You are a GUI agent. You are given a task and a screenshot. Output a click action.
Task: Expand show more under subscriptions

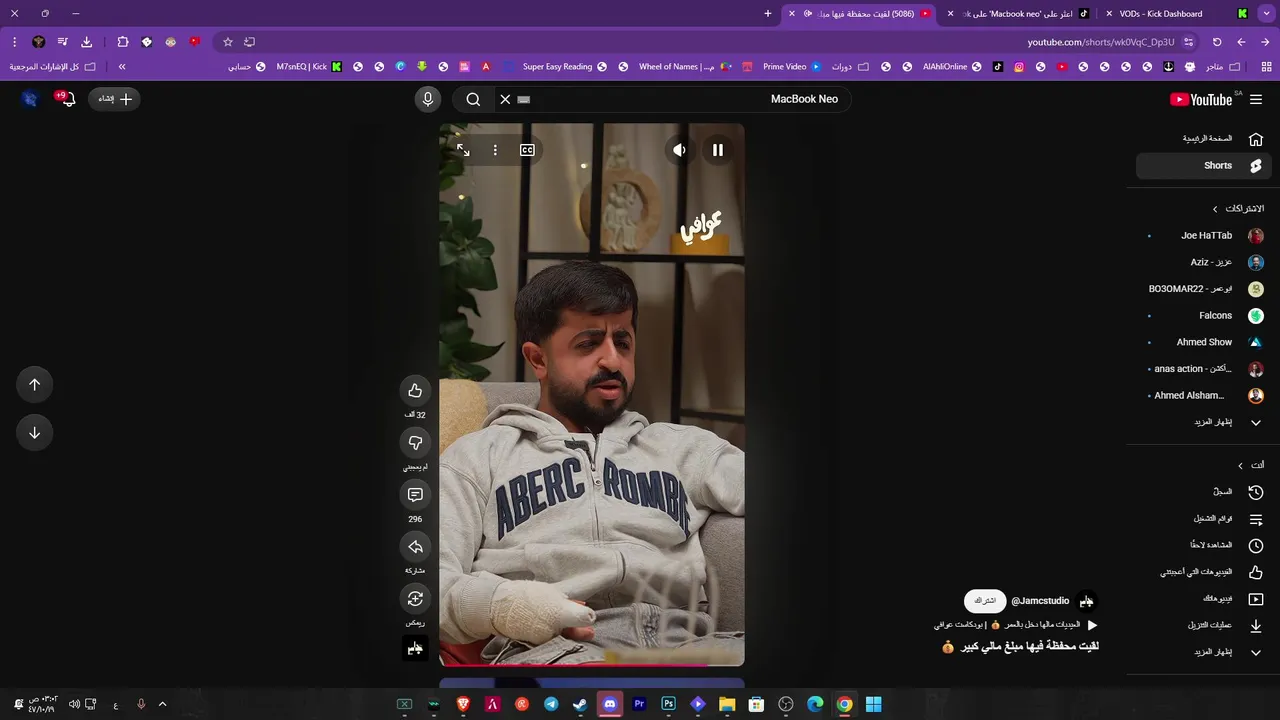click(1203, 422)
